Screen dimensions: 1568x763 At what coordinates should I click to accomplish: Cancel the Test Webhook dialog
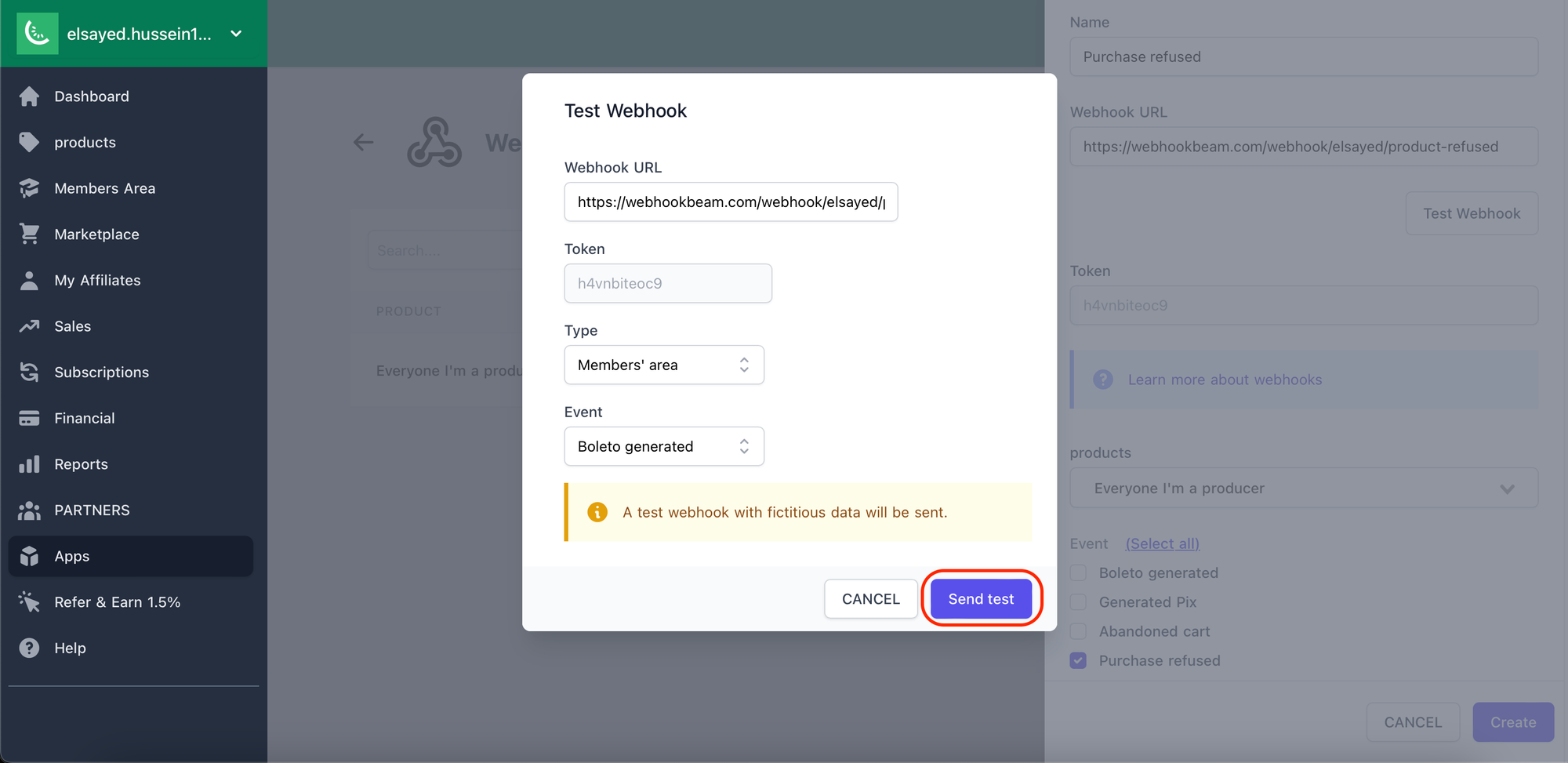coord(870,599)
